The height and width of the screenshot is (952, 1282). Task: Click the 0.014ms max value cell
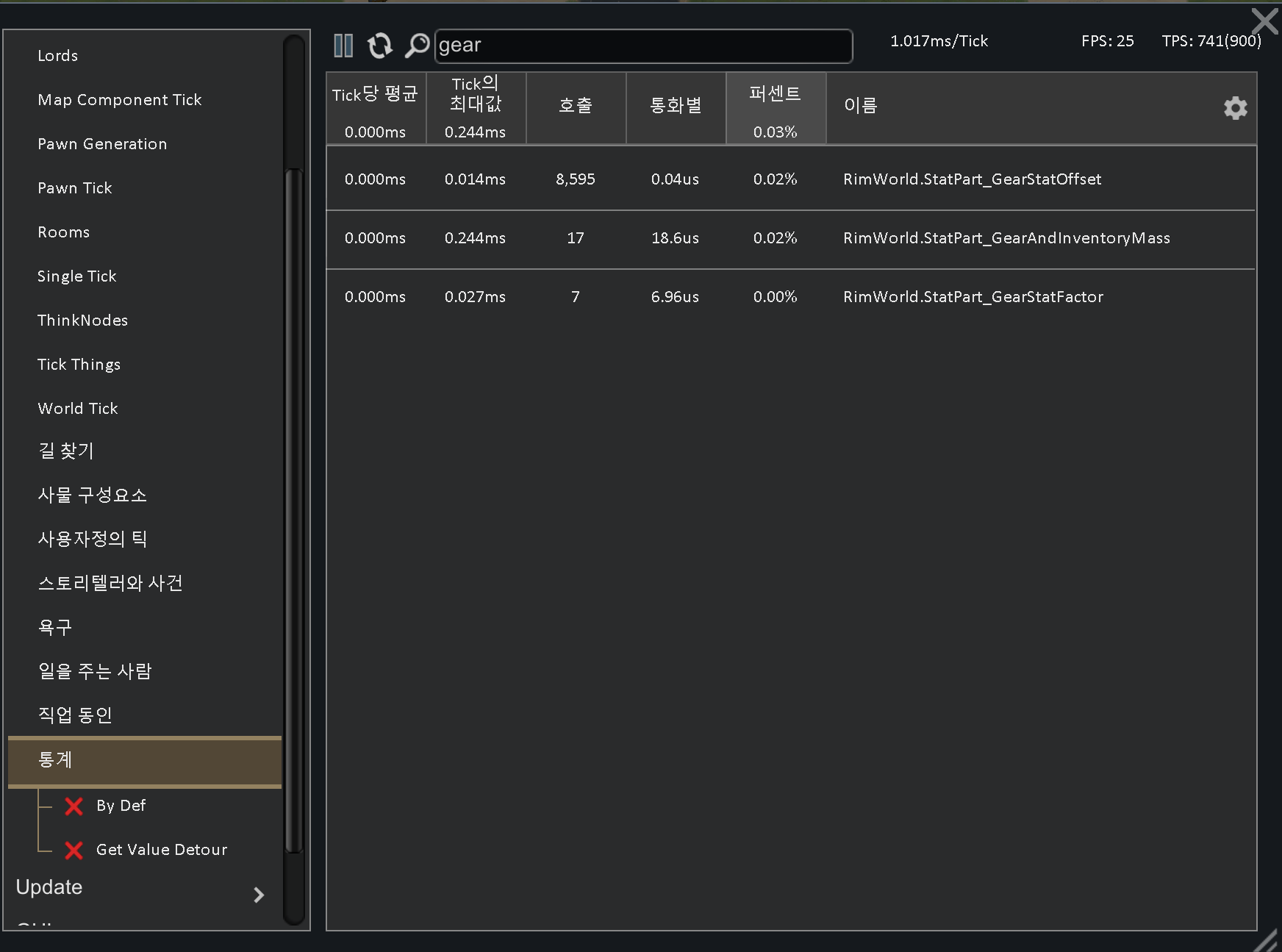475,179
